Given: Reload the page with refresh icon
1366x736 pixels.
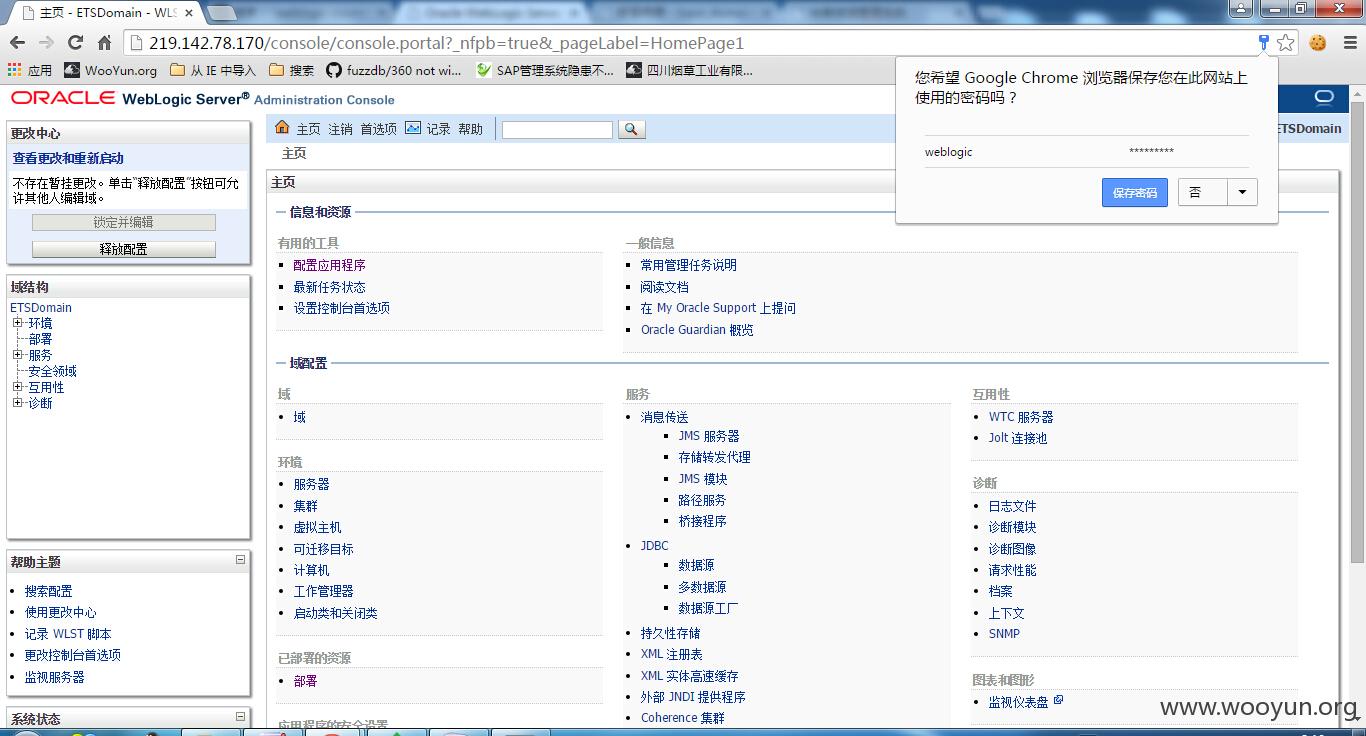Looking at the screenshot, I should click(75, 43).
